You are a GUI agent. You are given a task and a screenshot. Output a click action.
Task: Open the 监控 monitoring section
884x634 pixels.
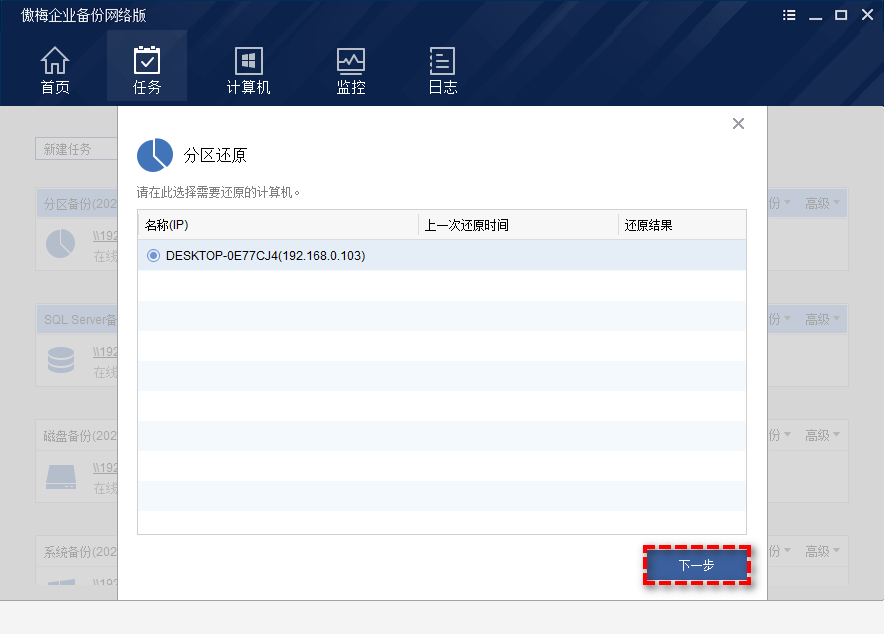(351, 70)
